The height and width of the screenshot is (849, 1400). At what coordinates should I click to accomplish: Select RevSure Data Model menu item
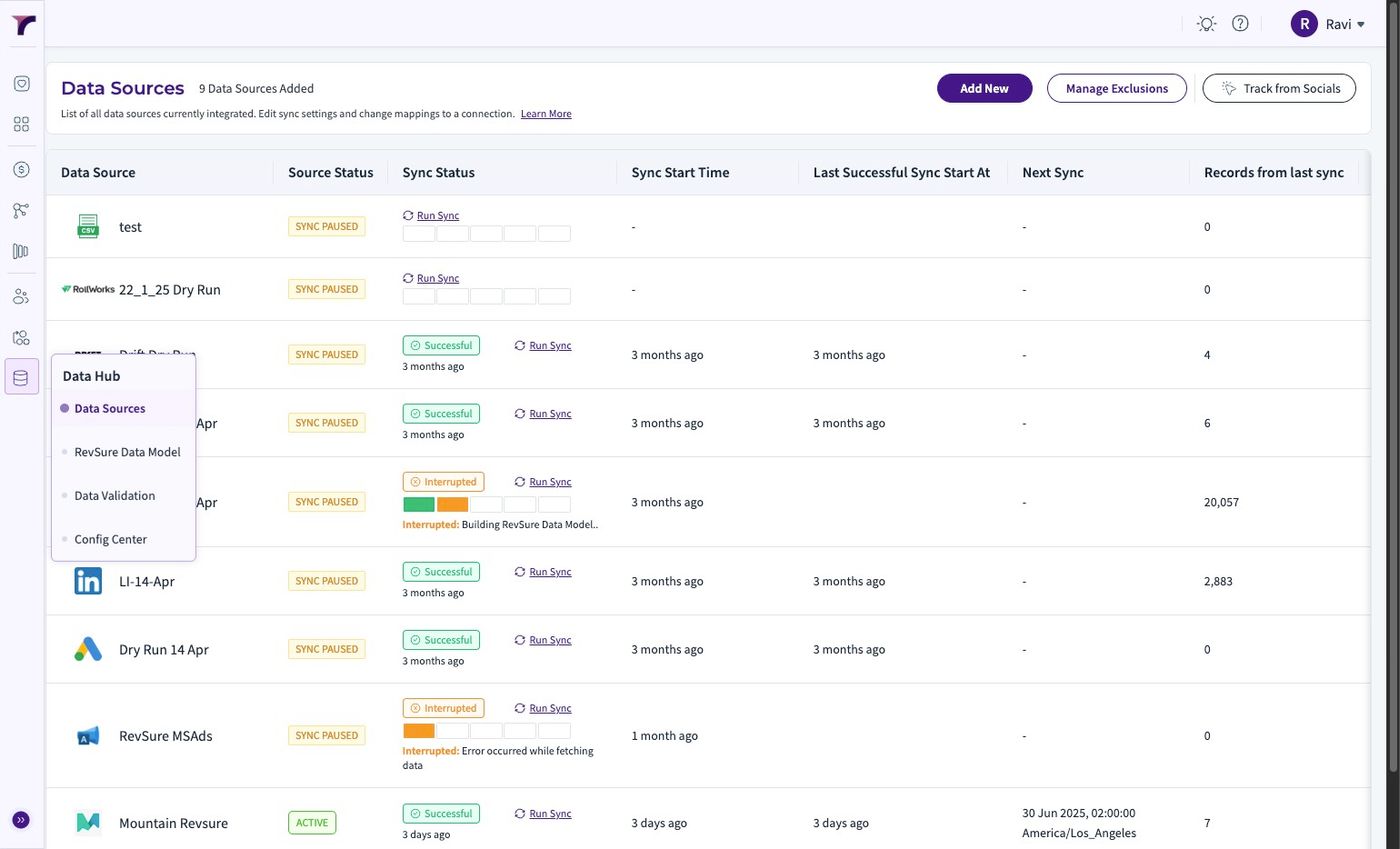[x=127, y=452]
